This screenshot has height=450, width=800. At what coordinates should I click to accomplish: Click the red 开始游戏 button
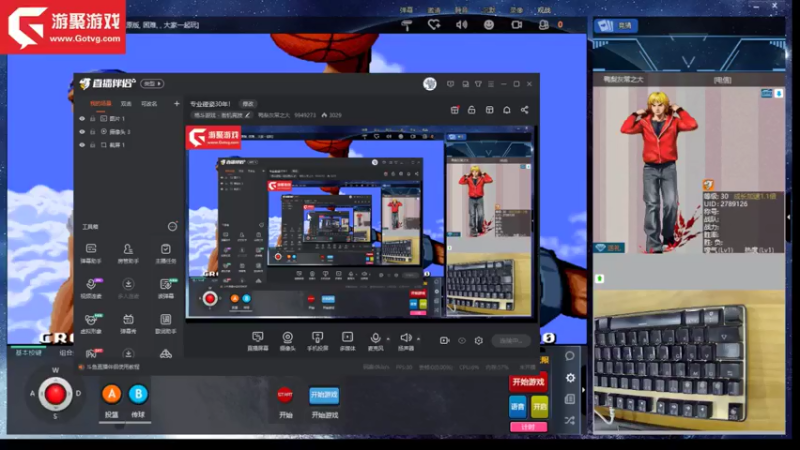[x=528, y=382]
